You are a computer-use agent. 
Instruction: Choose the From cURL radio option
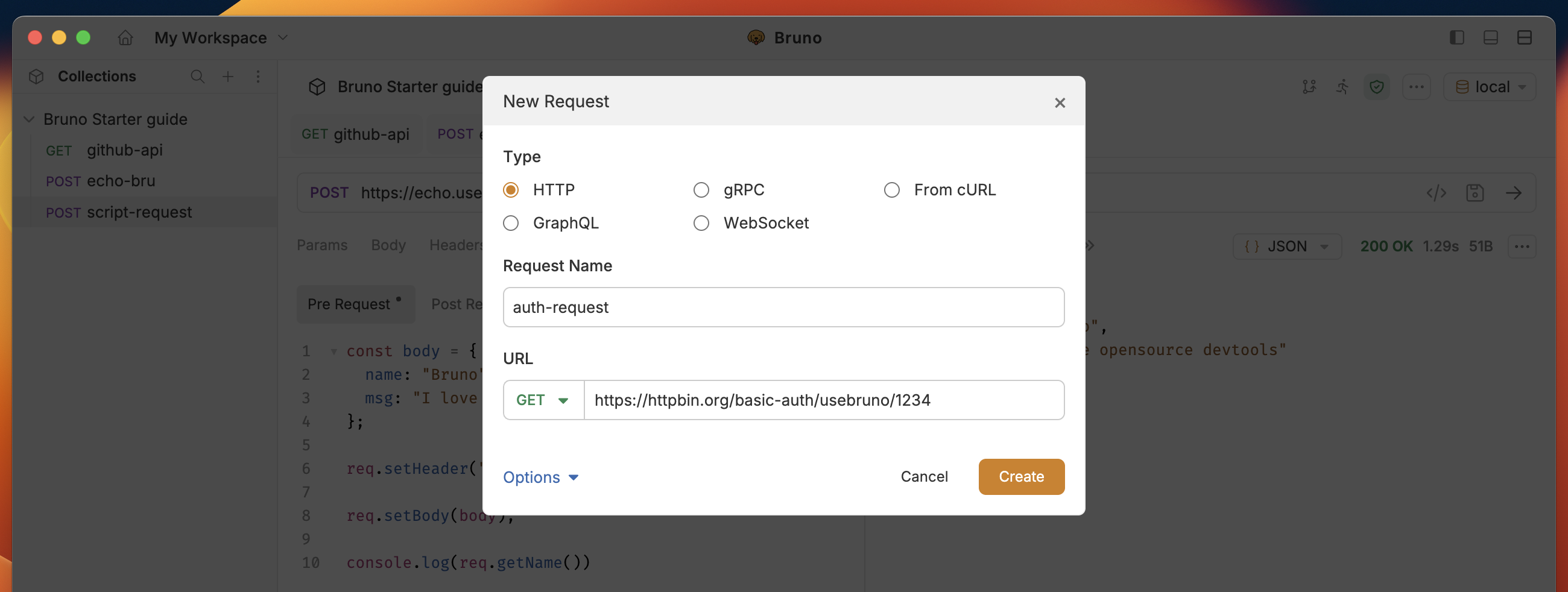coord(892,190)
